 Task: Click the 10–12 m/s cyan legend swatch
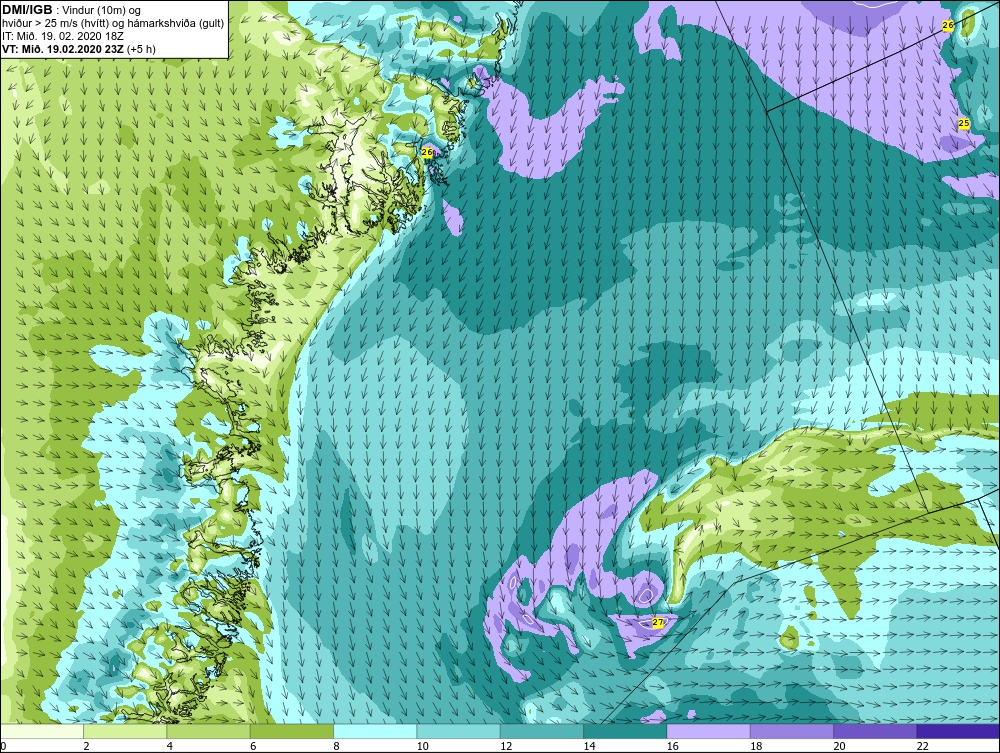459,731
